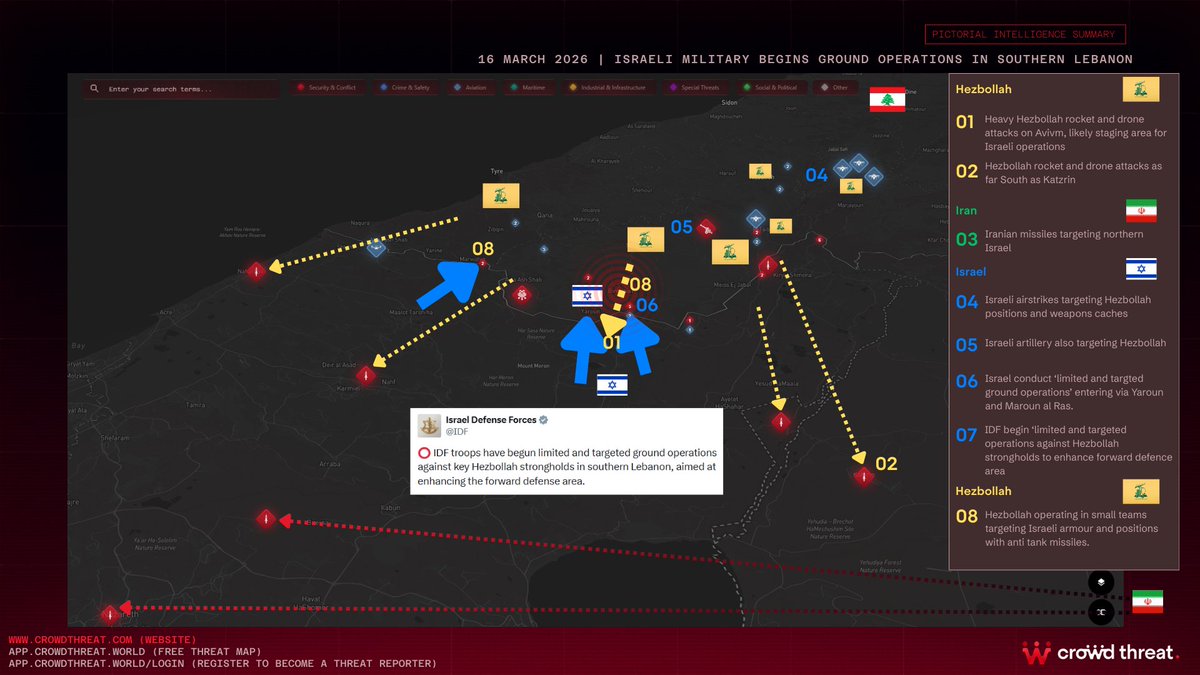Open red missile marker at Kiryat Shmona
This screenshot has width=1200, height=675.
click(767, 266)
